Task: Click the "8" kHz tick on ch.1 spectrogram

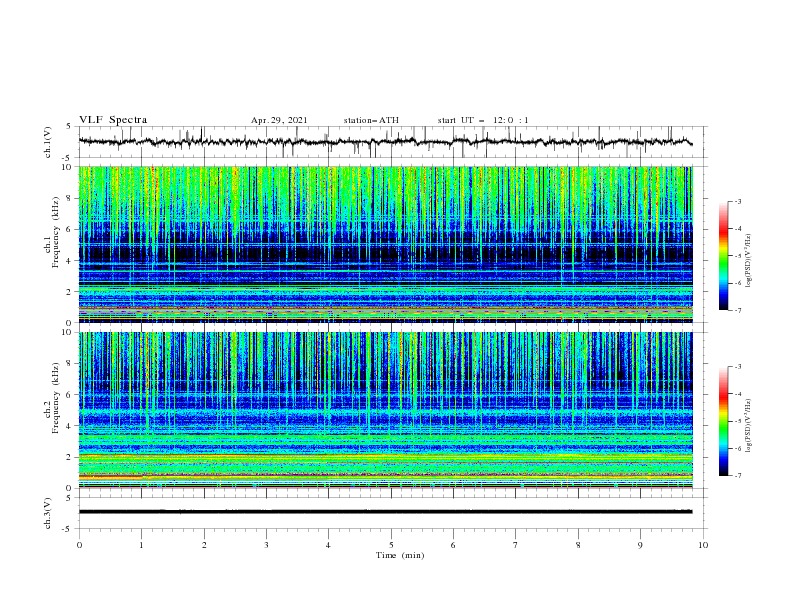Action: [x=70, y=198]
